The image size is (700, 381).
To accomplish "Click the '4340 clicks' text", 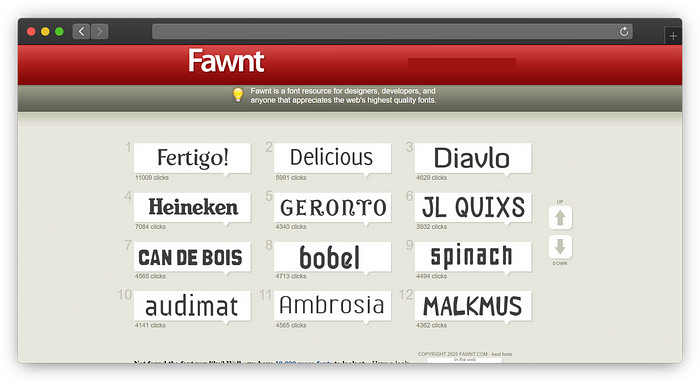I will (291, 226).
